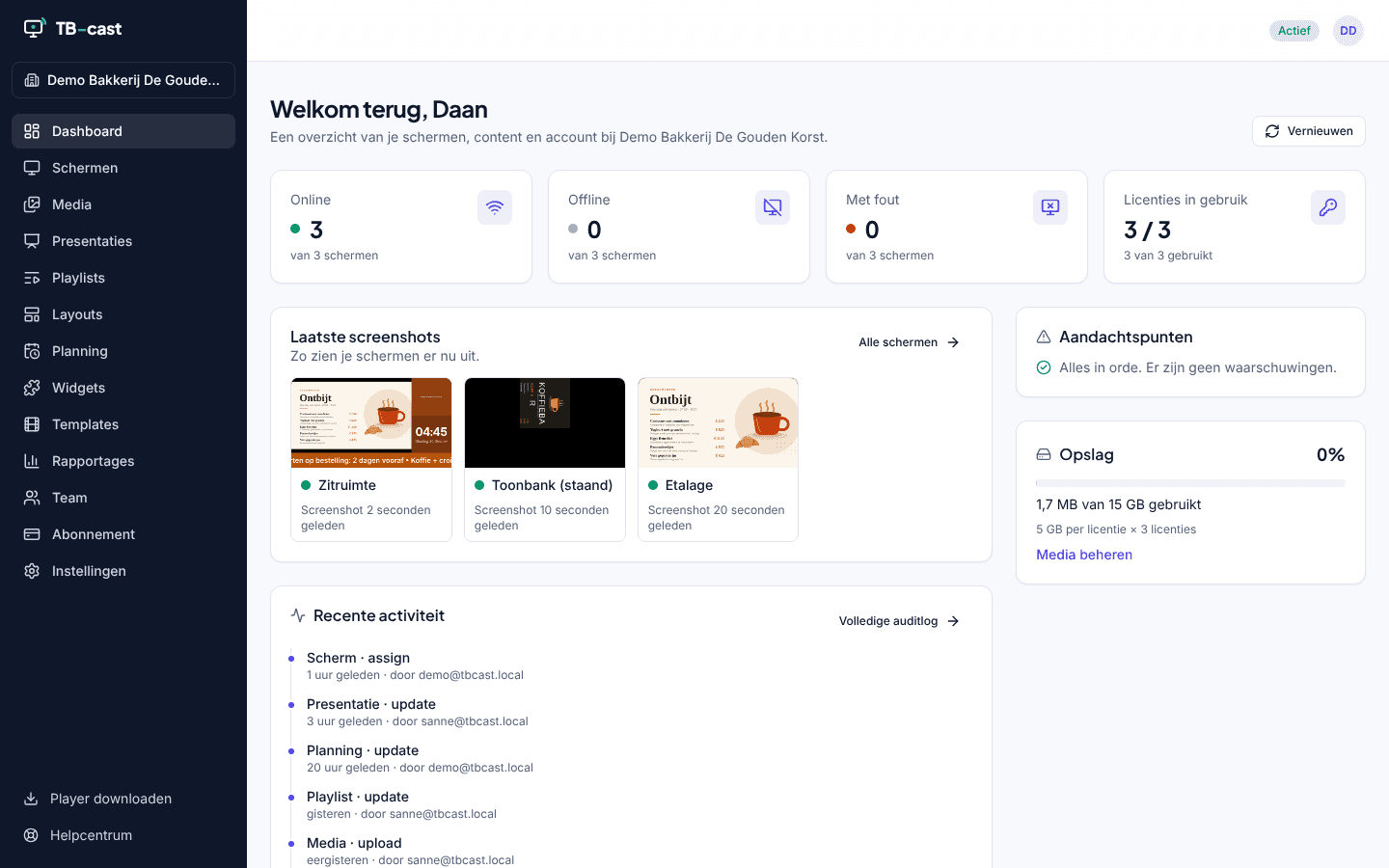Image resolution: width=1389 pixels, height=868 pixels.
Task: Navigate to Presentaties
Action: click(123, 241)
